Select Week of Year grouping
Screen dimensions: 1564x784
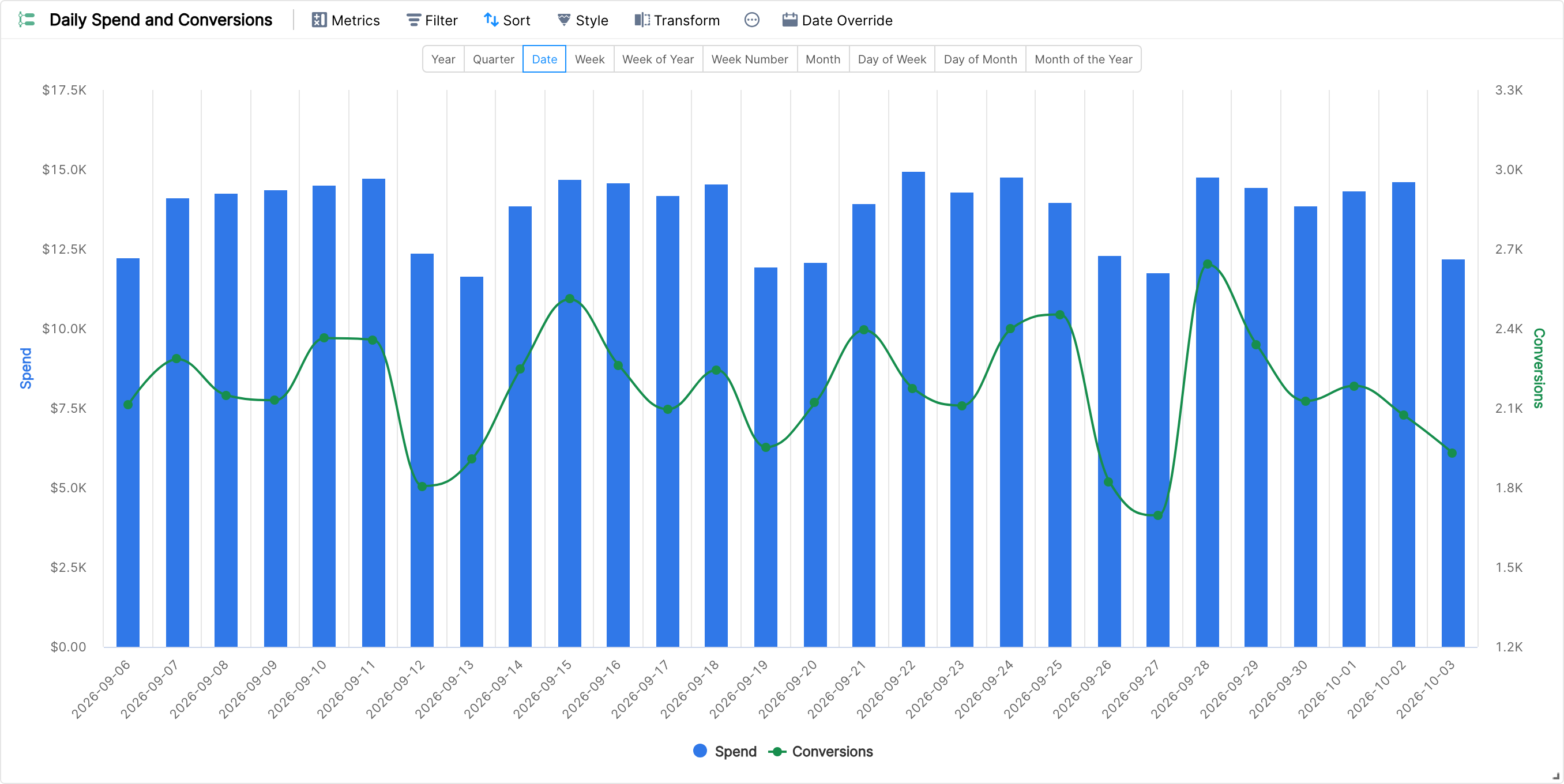click(658, 59)
